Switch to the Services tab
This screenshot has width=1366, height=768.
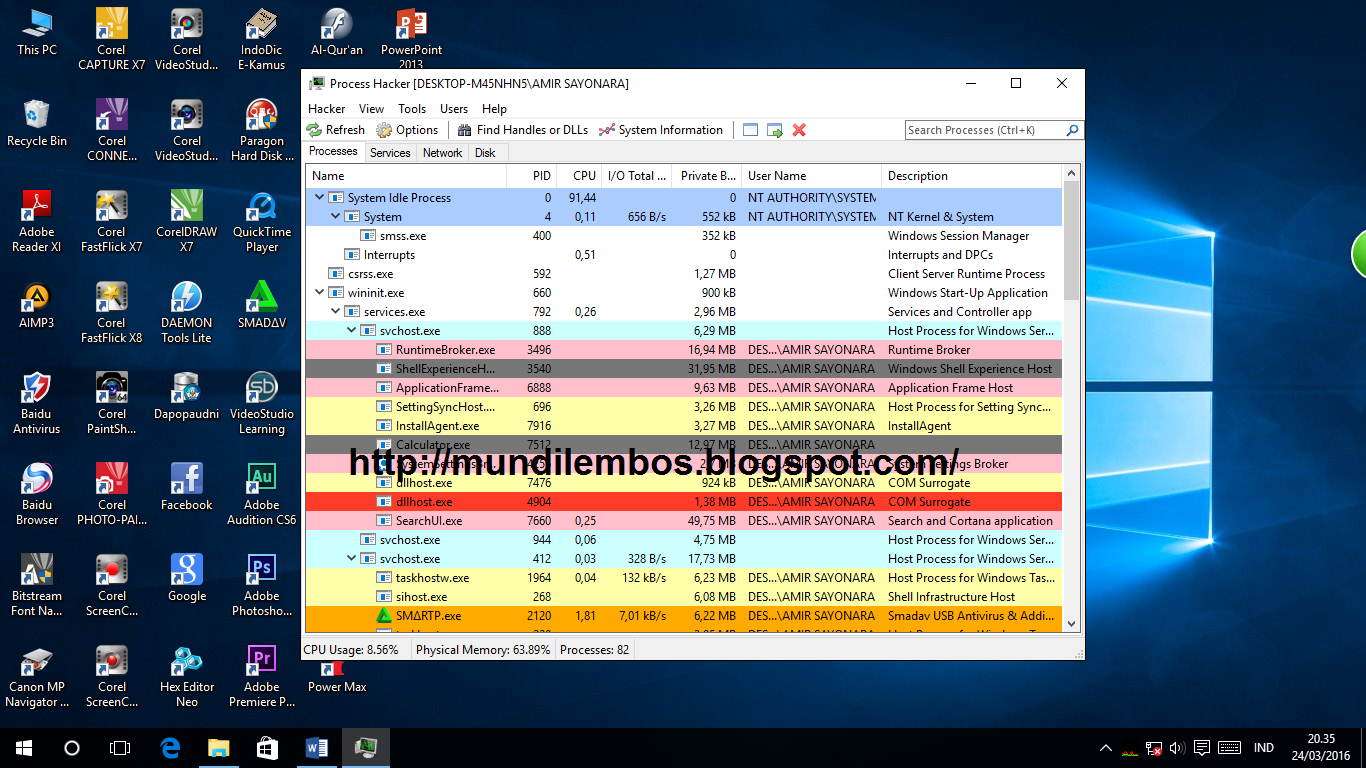(x=390, y=153)
